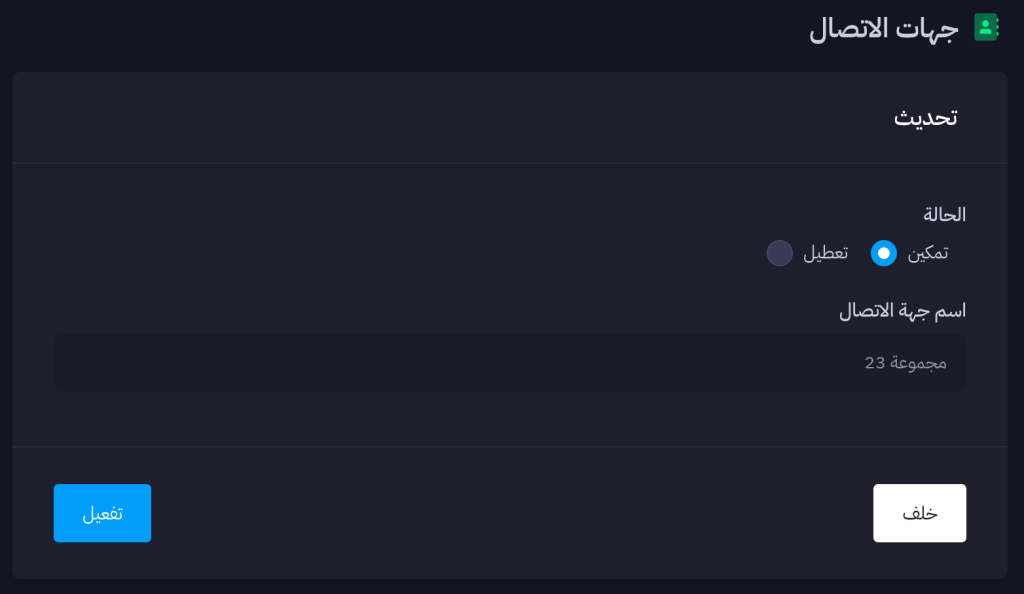This screenshot has height=594, width=1024.
Task: Click the "مجموعة 23" text in the field
Action: pyautogui.click(x=905, y=362)
